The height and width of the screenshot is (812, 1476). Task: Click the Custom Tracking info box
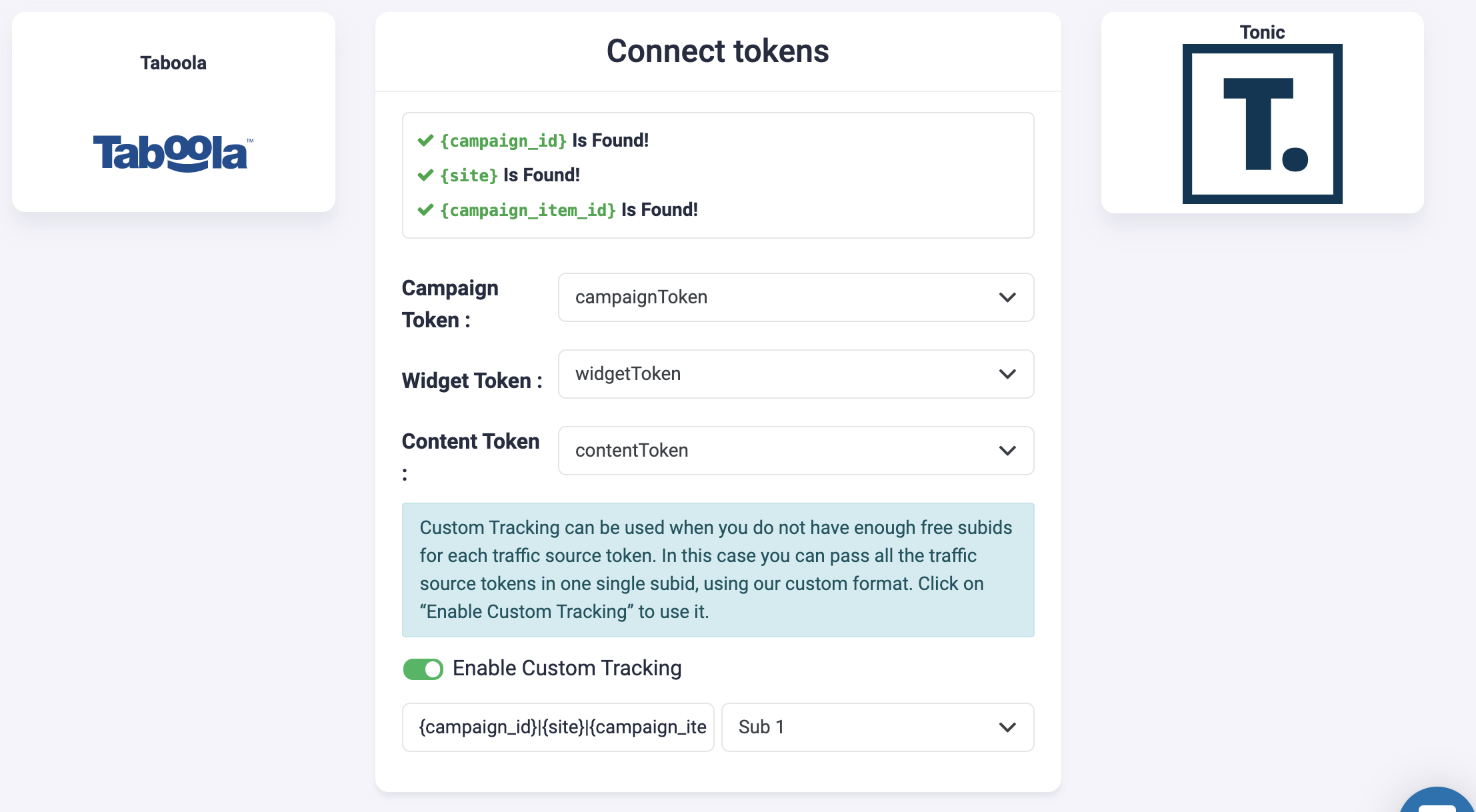[x=717, y=569]
